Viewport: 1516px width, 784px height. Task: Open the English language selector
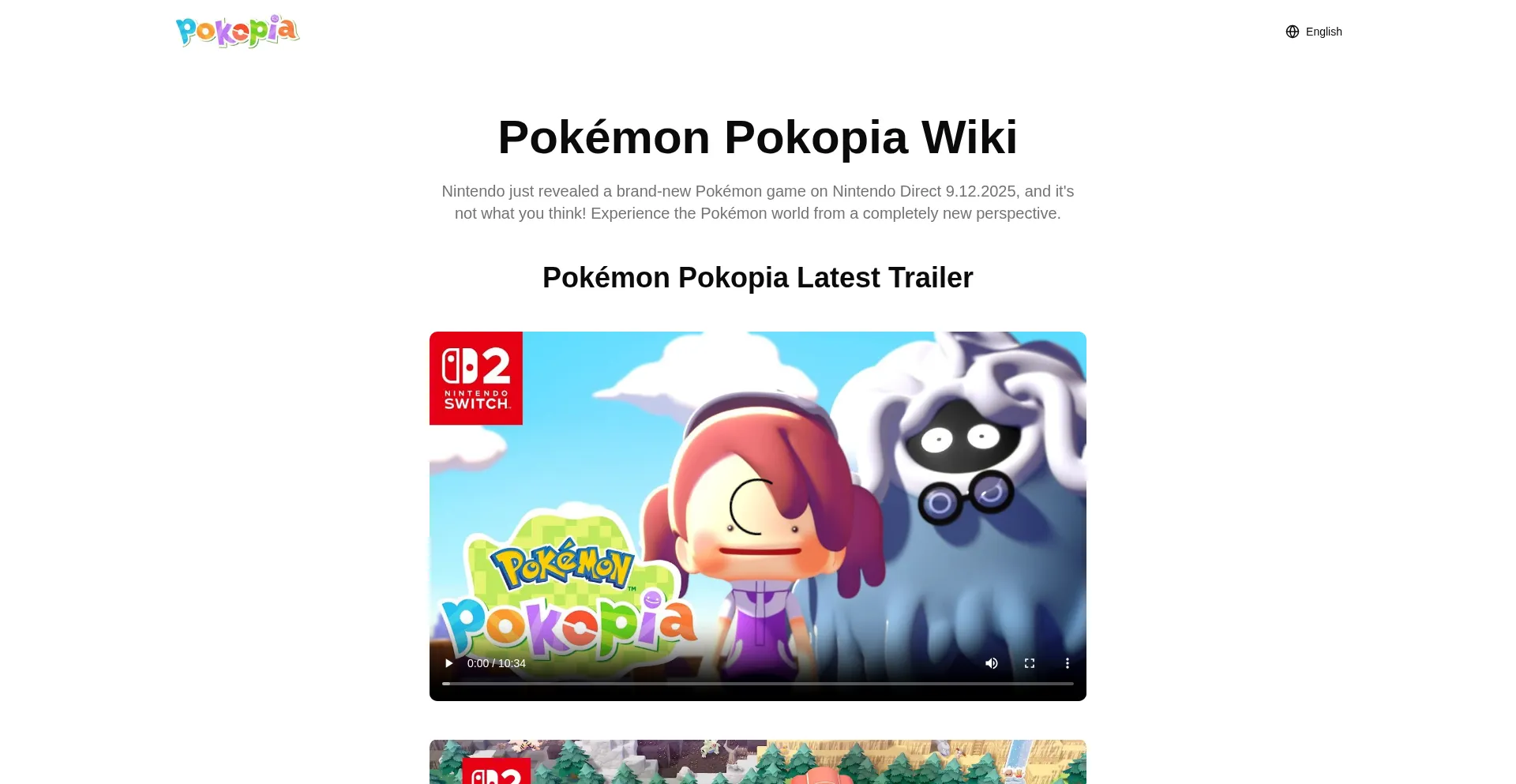tap(1314, 32)
